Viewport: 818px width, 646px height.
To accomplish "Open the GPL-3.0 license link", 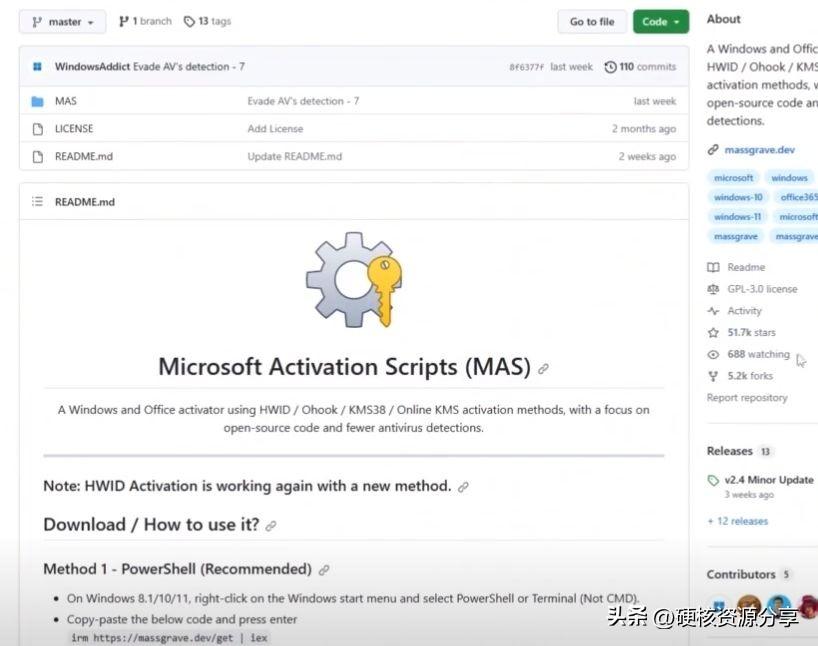I will pyautogui.click(x=763, y=289).
